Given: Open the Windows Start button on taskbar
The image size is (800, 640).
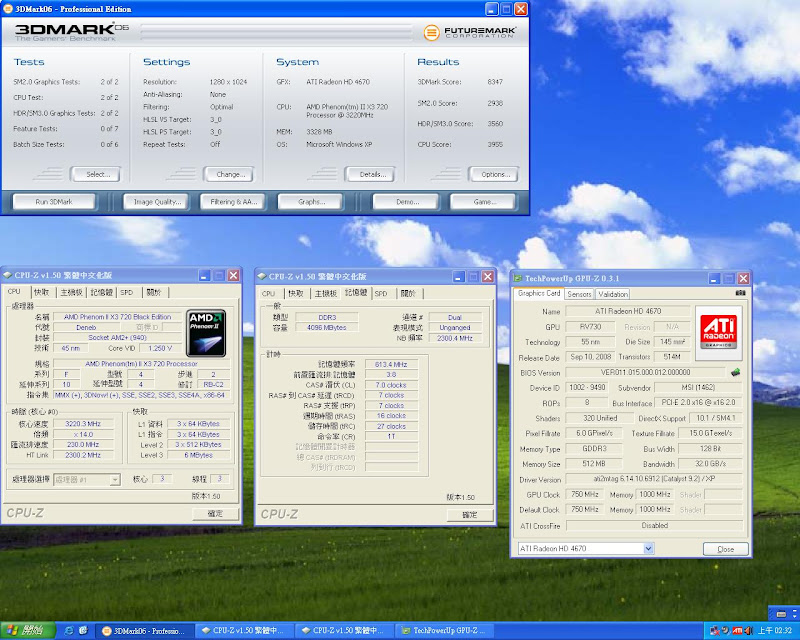Looking at the screenshot, I should [x=24, y=630].
